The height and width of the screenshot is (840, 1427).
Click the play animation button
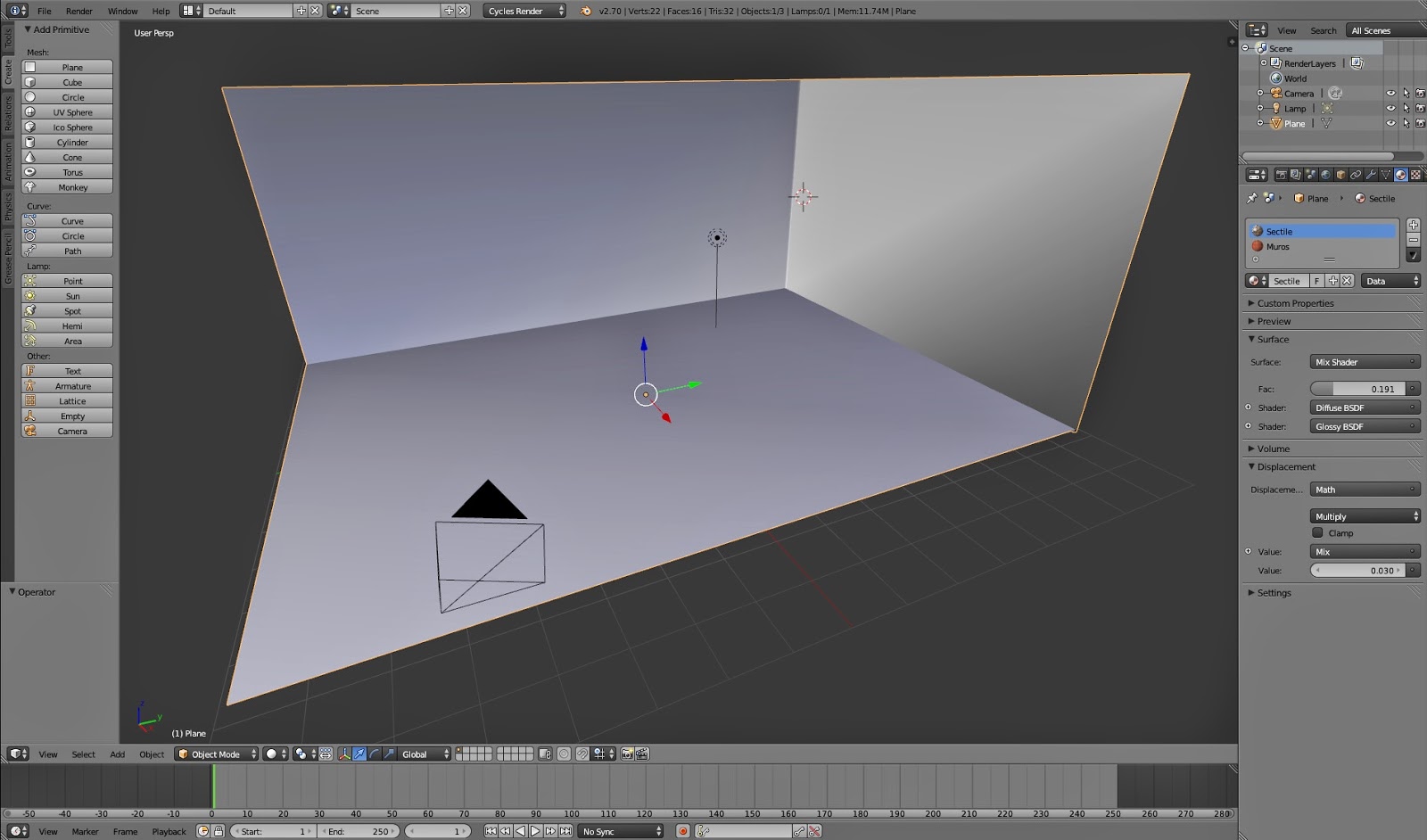point(535,831)
